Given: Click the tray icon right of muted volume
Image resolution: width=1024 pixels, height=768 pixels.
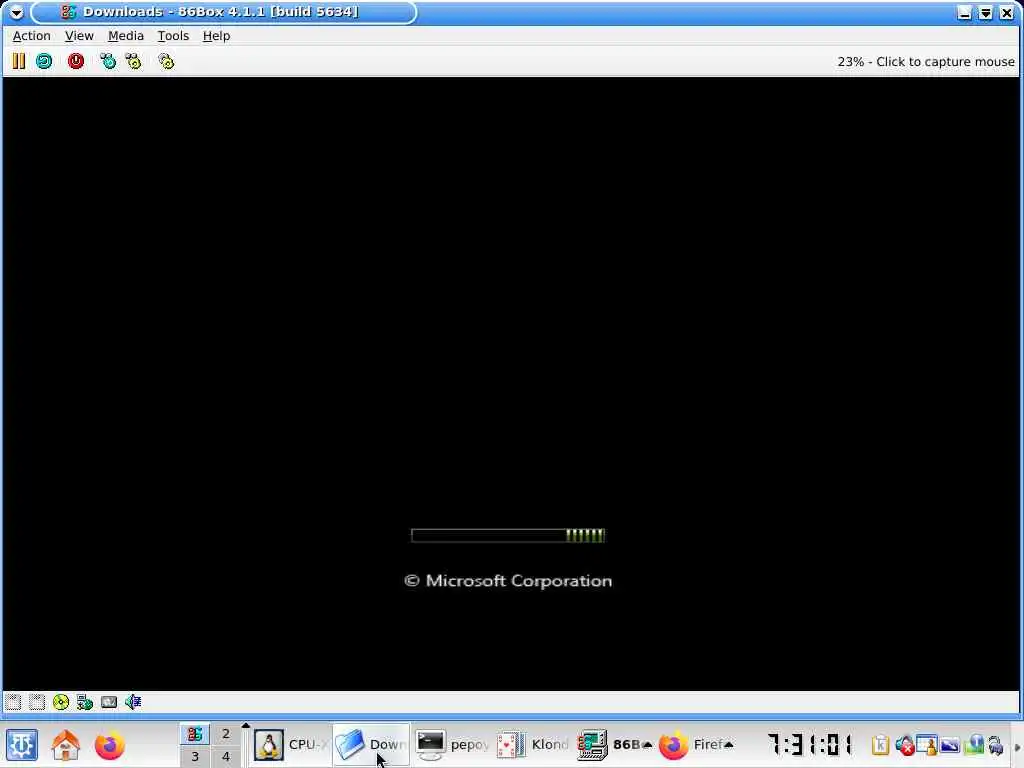Looking at the screenshot, I should 927,745.
